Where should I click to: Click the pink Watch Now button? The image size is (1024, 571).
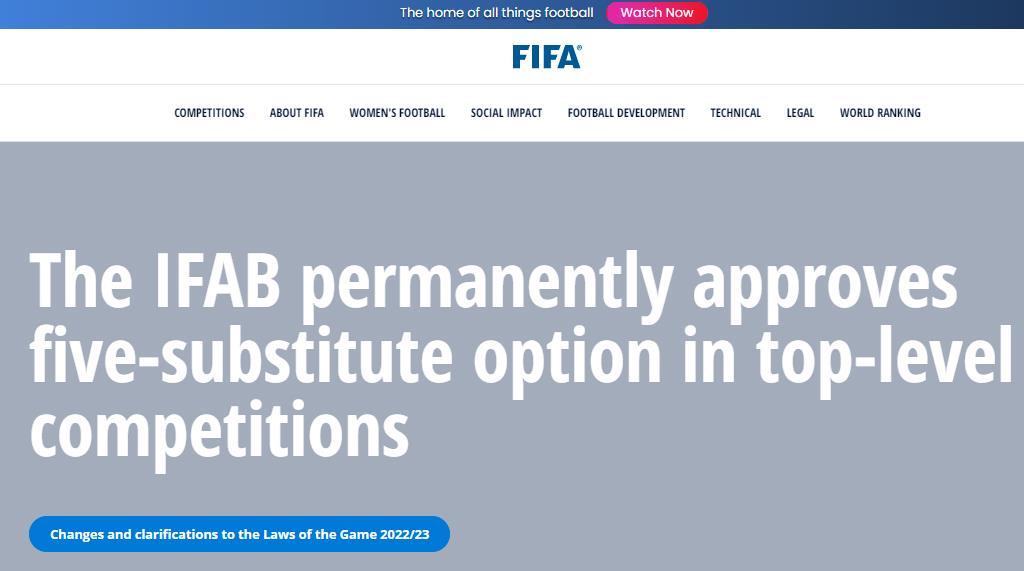tap(656, 12)
